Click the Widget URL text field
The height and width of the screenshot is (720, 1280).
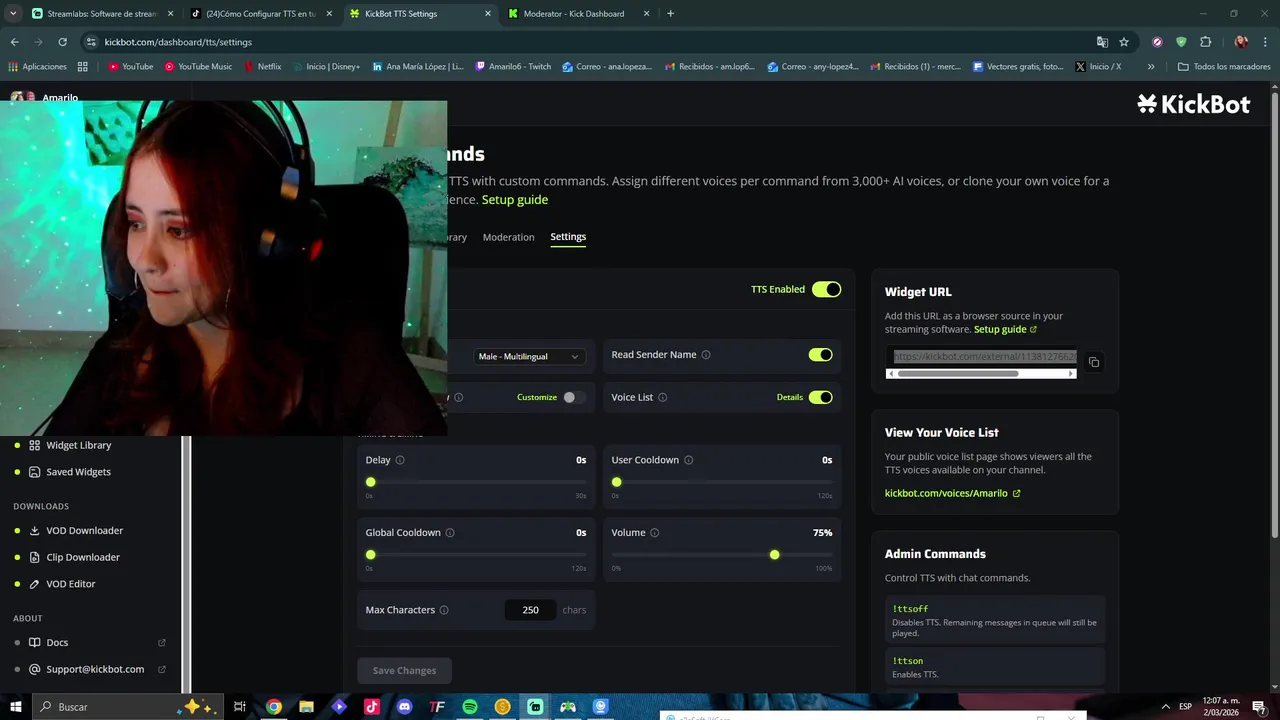[981, 357]
